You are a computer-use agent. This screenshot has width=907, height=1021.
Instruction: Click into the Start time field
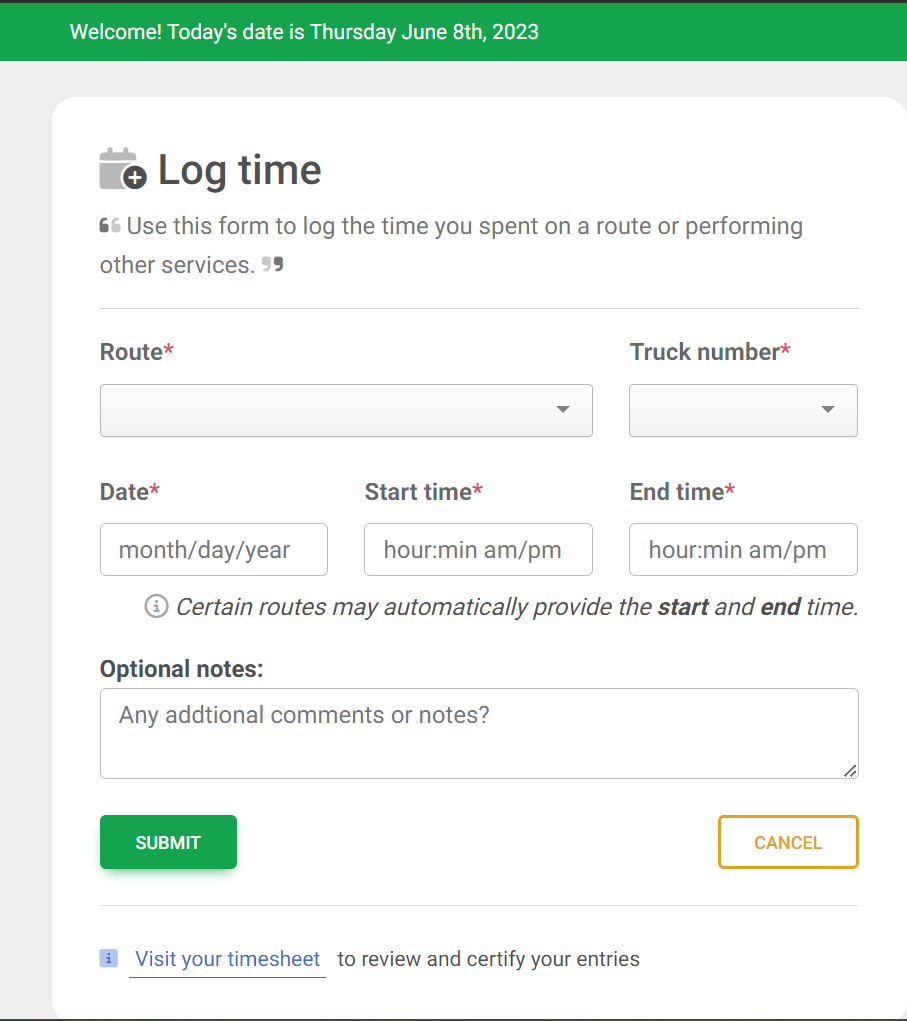(478, 549)
